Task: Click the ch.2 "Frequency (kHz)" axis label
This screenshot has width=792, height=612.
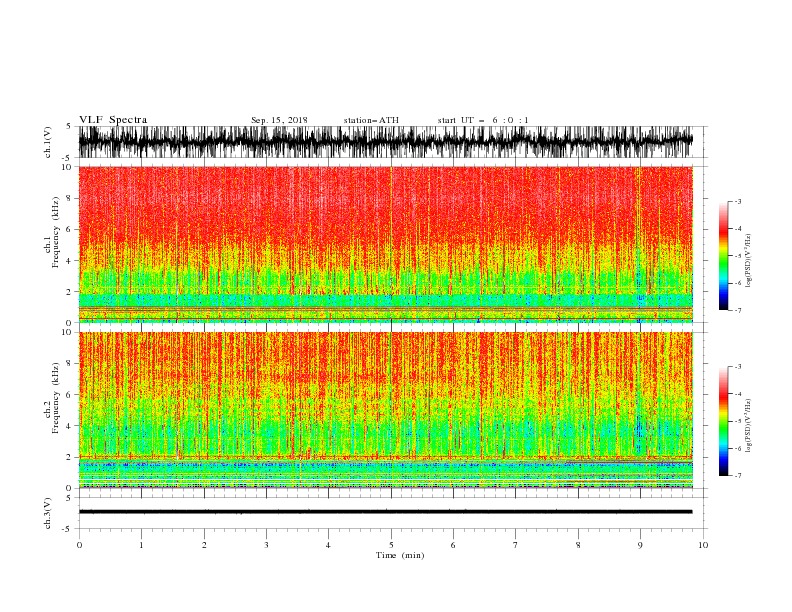Action: pos(56,397)
